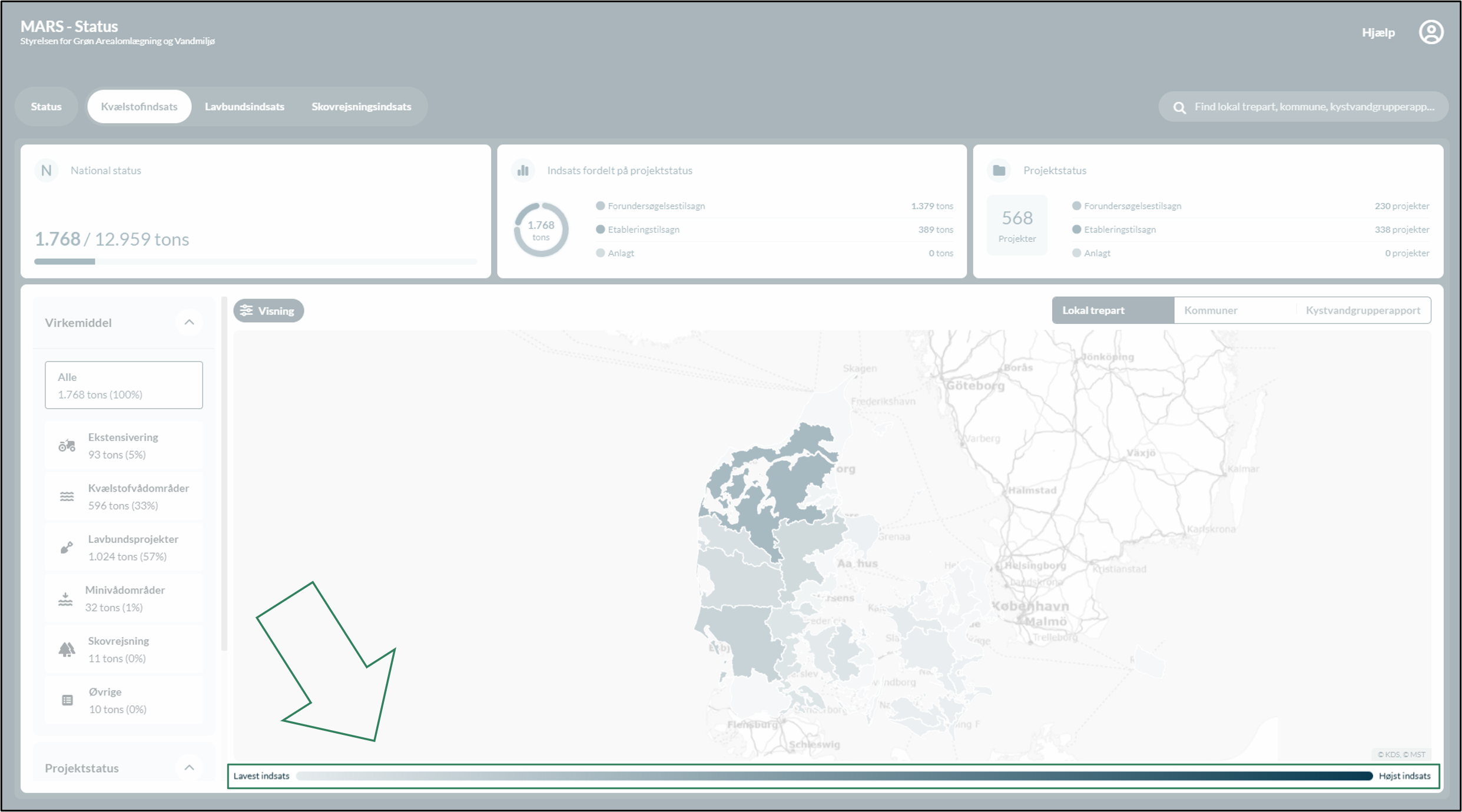Collapse the Virkemiddel section

coord(189,322)
